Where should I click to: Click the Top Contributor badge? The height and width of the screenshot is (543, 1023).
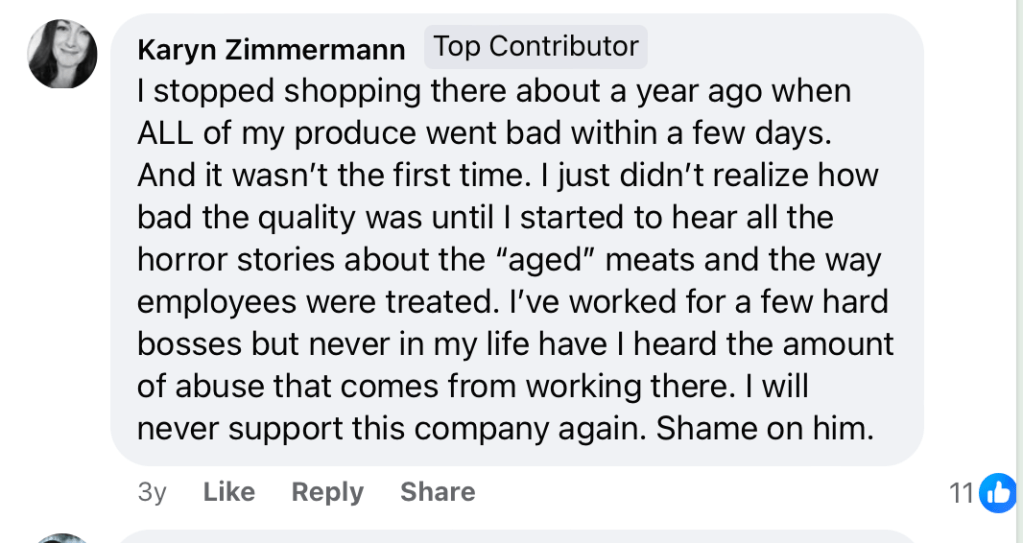click(x=535, y=47)
